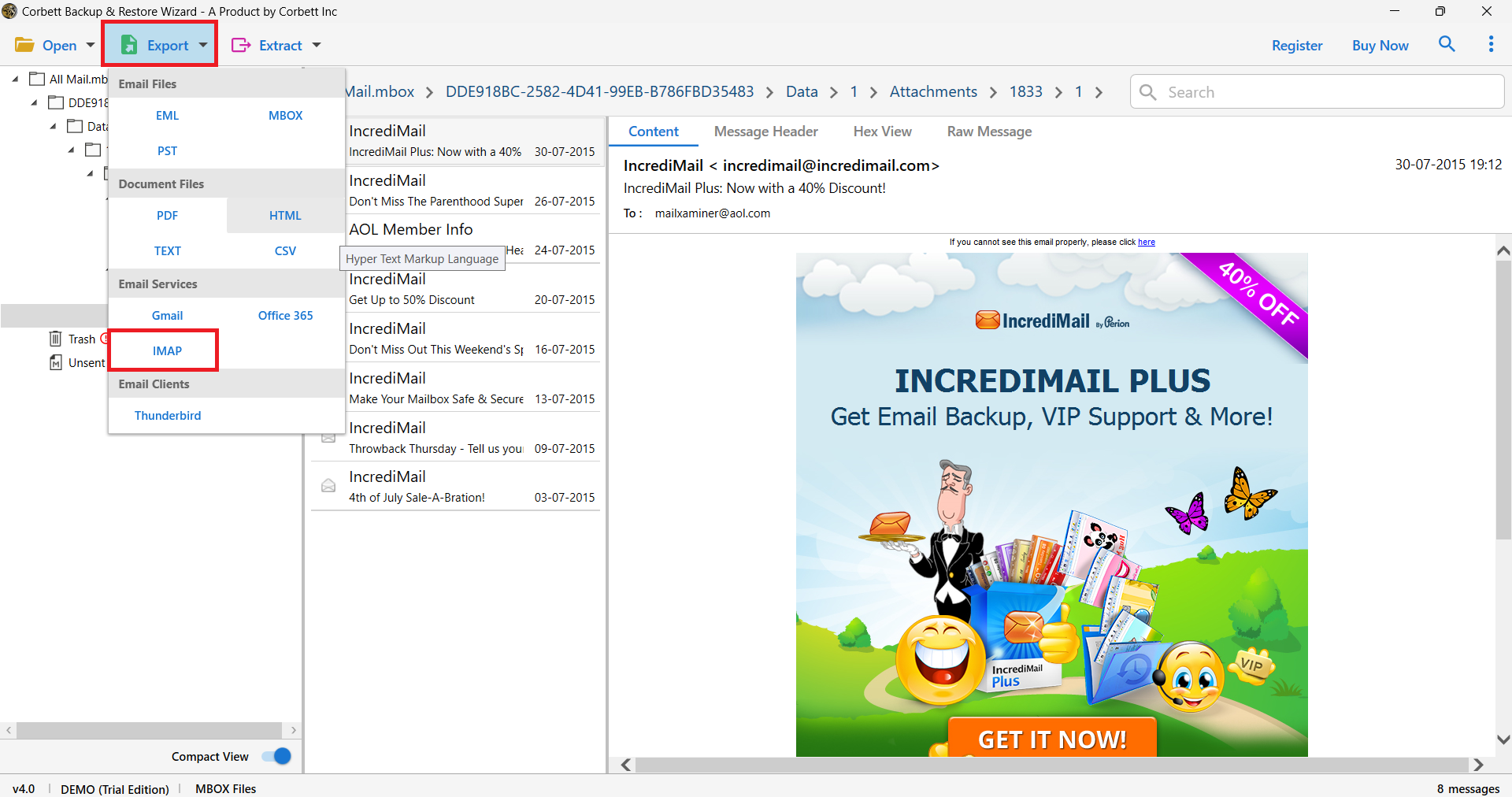Click the breadcrumb chevron after 1833
1512x797 pixels.
point(1058,92)
